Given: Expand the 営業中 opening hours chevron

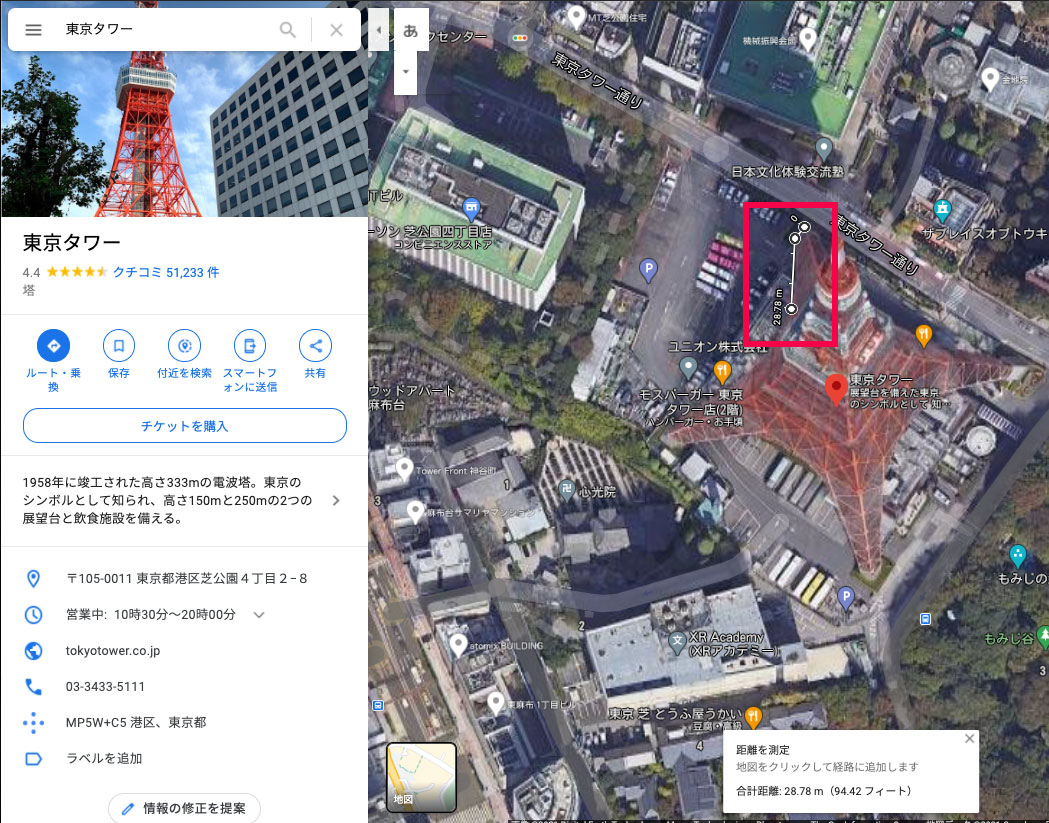Looking at the screenshot, I should point(259,615).
